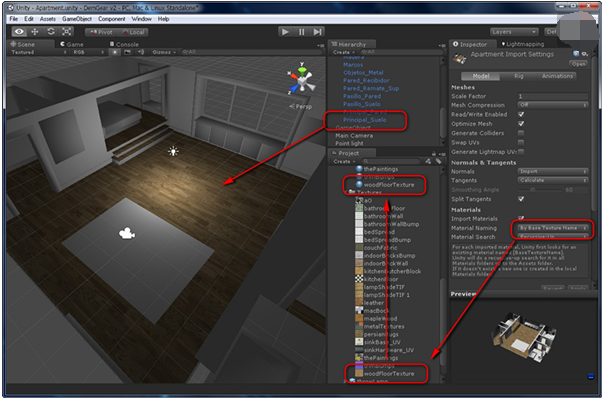This screenshot has height=399, width=602.
Task: Open the GameObject menu
Action: 77,19
